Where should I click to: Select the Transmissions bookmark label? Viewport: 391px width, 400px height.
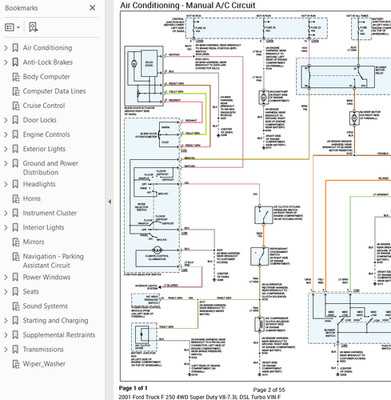43,349
